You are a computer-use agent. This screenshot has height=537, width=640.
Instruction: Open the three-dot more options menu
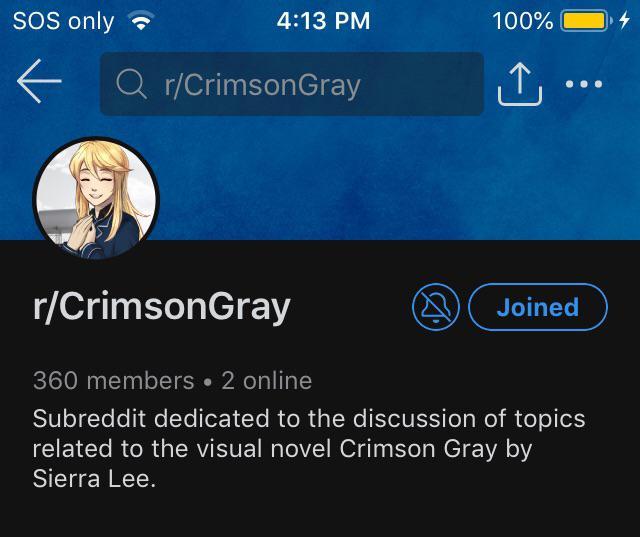[x=584, y=84]
